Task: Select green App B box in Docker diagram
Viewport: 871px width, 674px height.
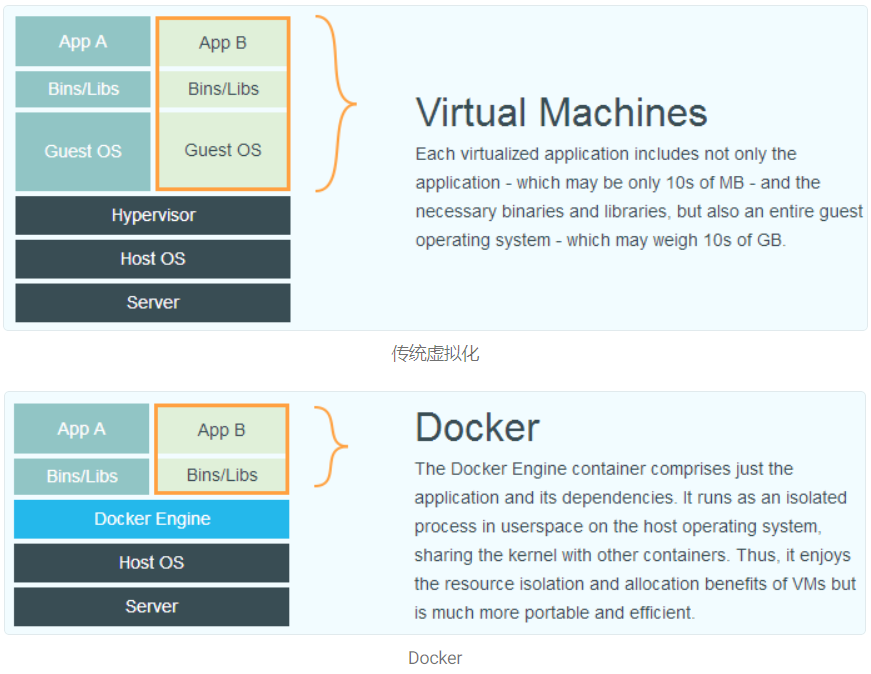Action: pyautogui.click(x=222, y=430)
